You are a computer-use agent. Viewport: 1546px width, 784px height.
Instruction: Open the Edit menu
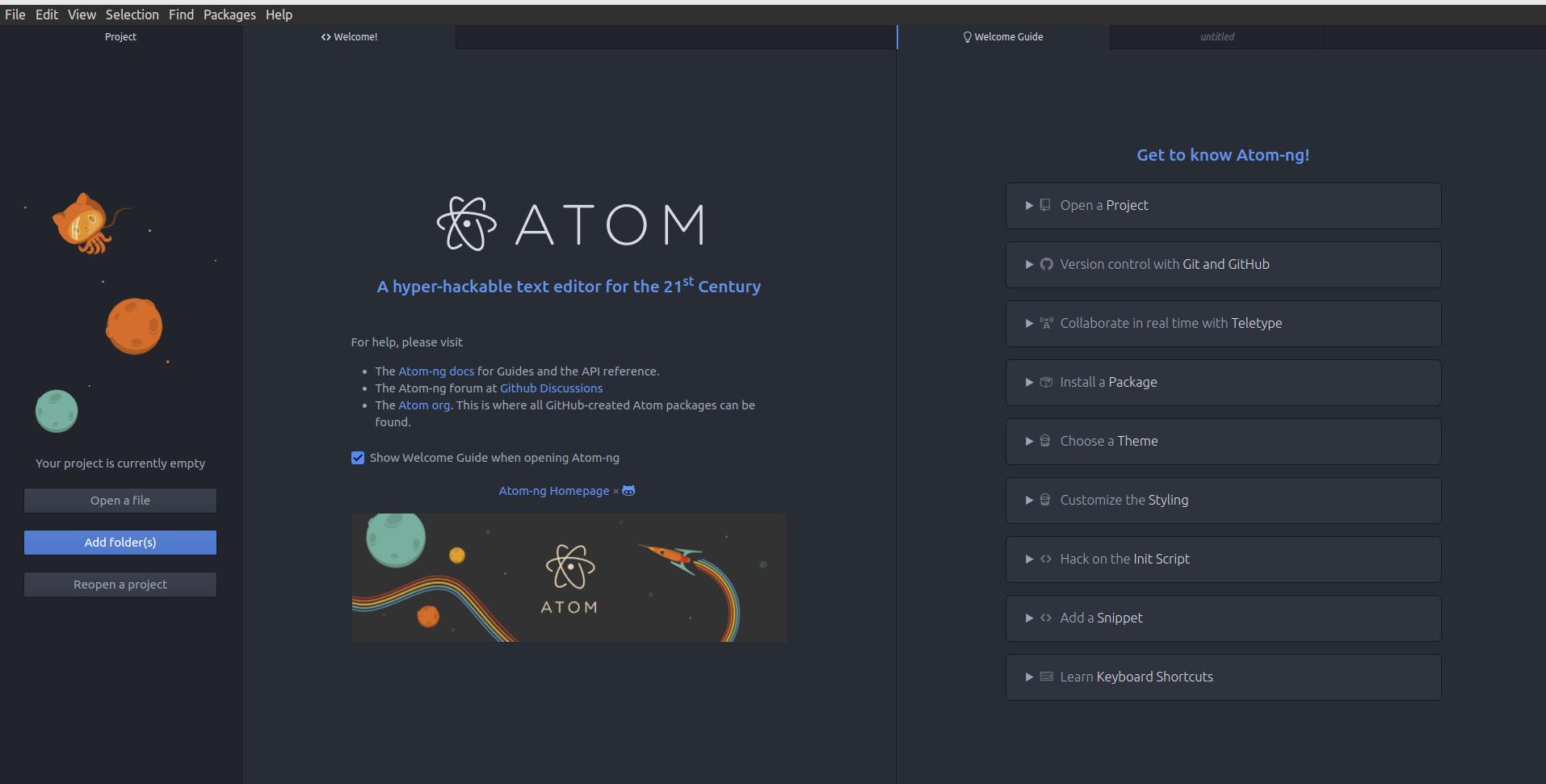(47, 15)
